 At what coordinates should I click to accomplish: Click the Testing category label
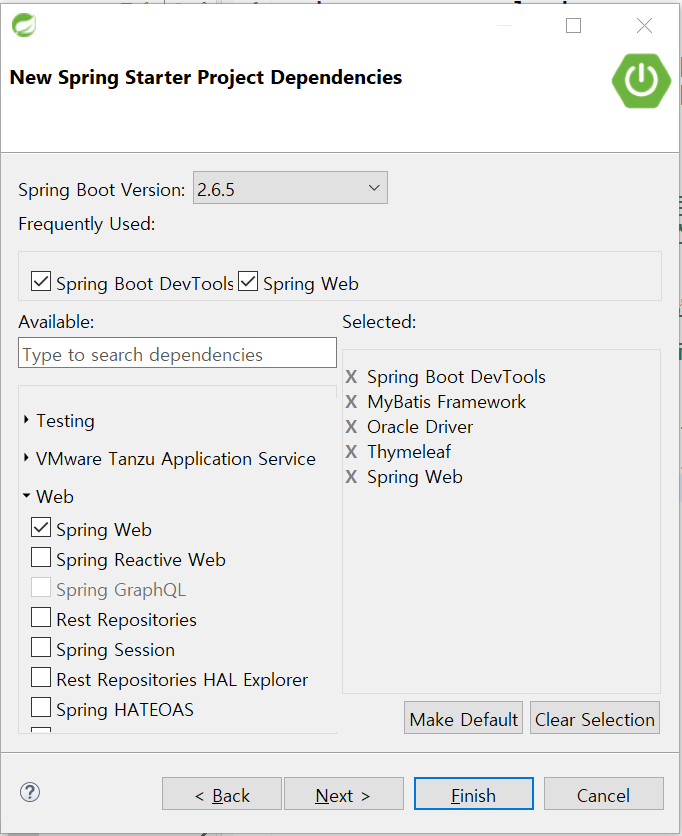(65, 421)
